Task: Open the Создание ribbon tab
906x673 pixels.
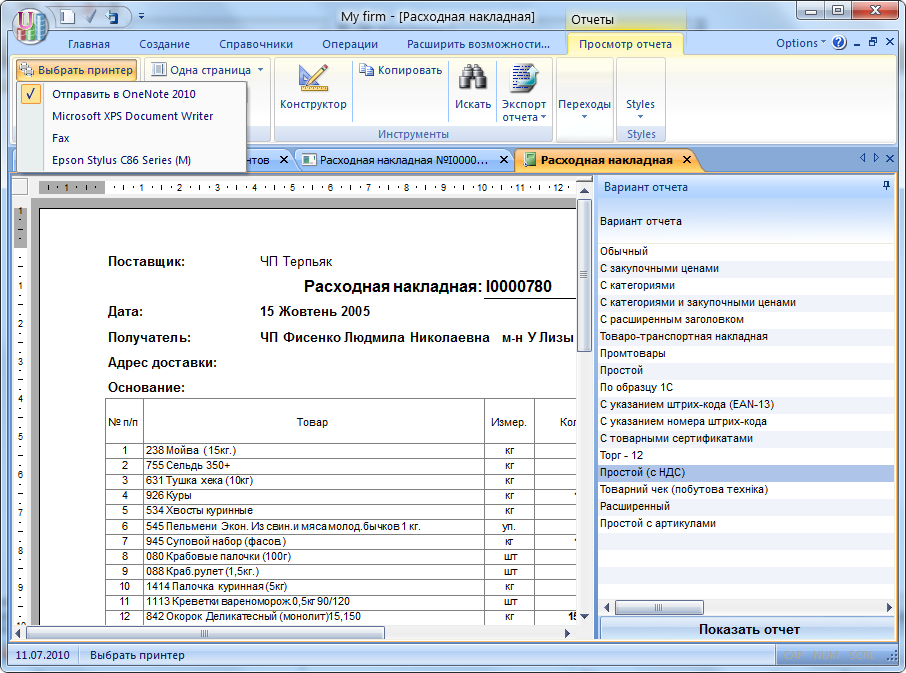Action: (x=164, y=44)
